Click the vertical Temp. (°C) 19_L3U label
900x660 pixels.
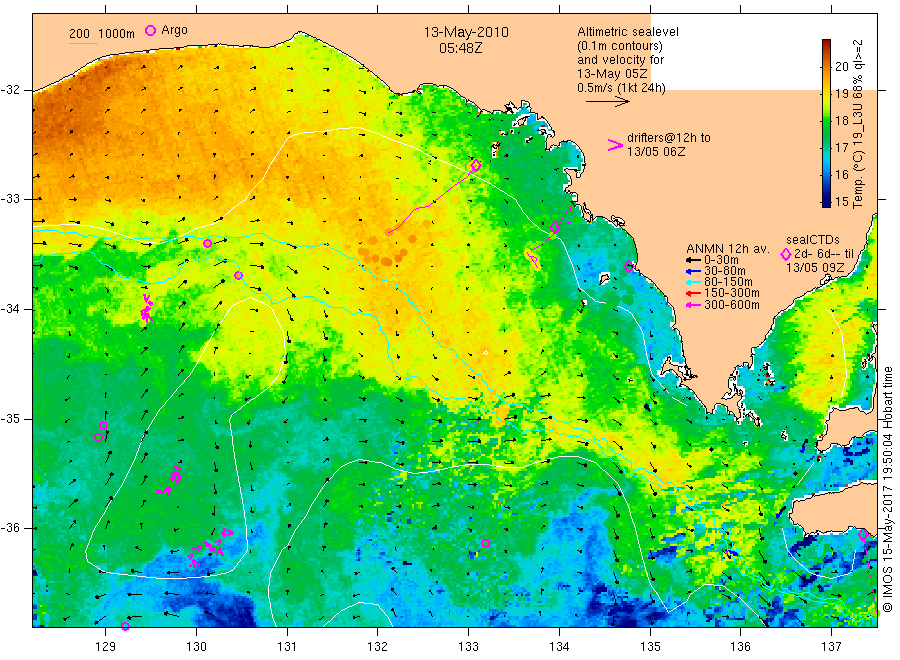[x=858, y=123]
